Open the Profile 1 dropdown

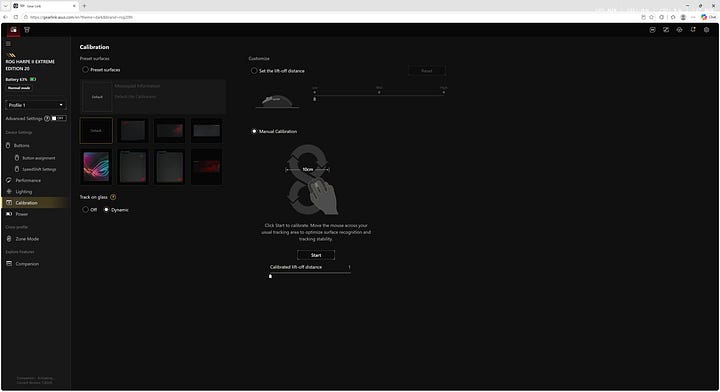coord(36,105)
